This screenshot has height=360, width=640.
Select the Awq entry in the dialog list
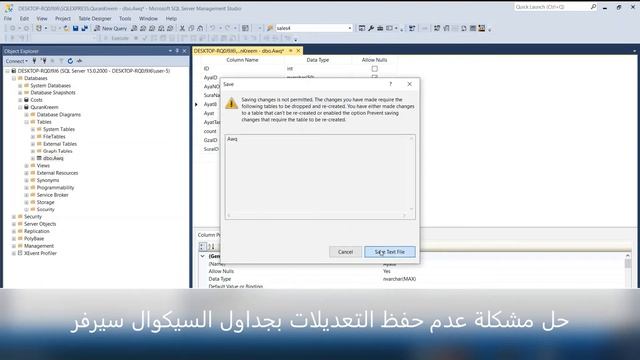(x=232, y=139)
